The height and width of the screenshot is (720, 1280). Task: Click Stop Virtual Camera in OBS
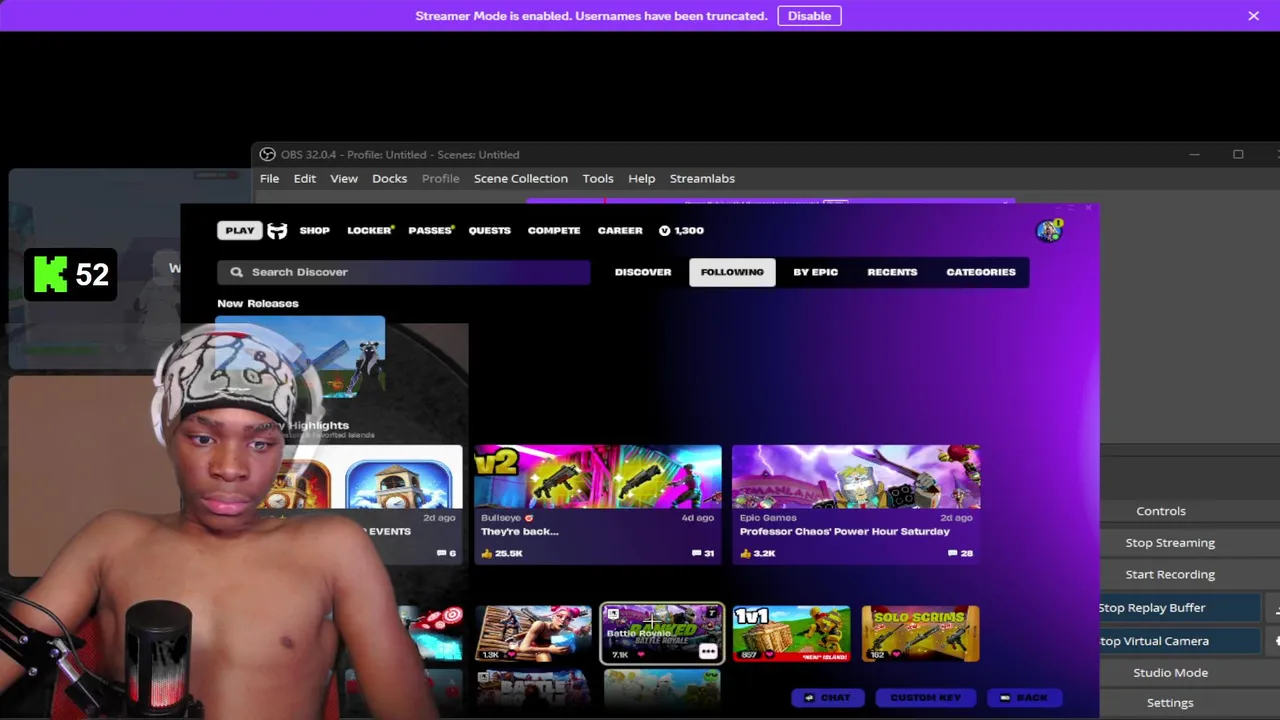1178,641
